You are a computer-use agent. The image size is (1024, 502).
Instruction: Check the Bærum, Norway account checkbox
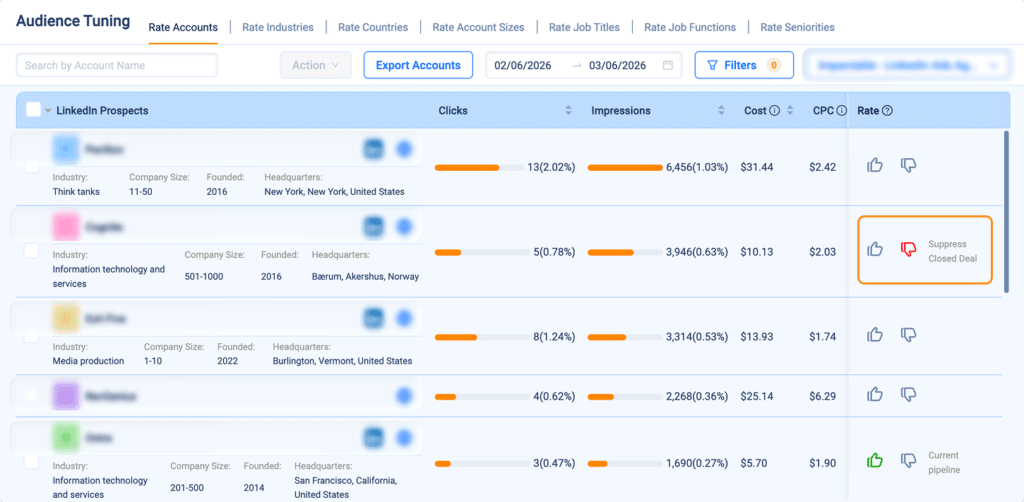pyautogui.click(x=31, y=251)
